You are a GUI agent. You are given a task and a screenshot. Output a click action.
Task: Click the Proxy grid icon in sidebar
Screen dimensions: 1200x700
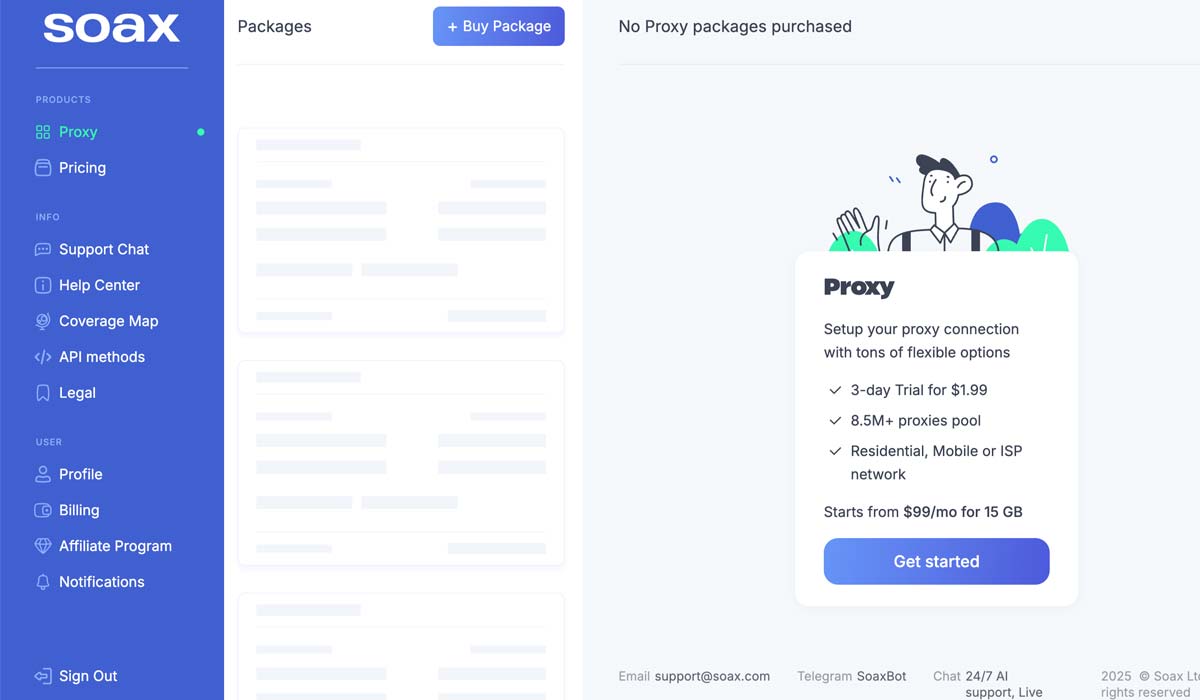tap(43, 132)
